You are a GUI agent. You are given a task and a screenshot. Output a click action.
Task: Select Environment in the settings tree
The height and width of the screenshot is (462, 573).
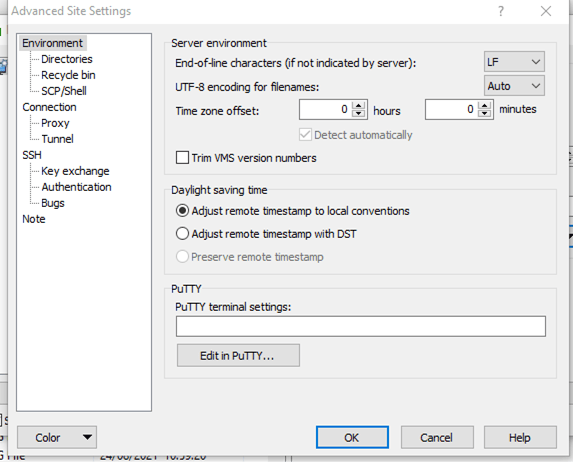tap(53, 43)
